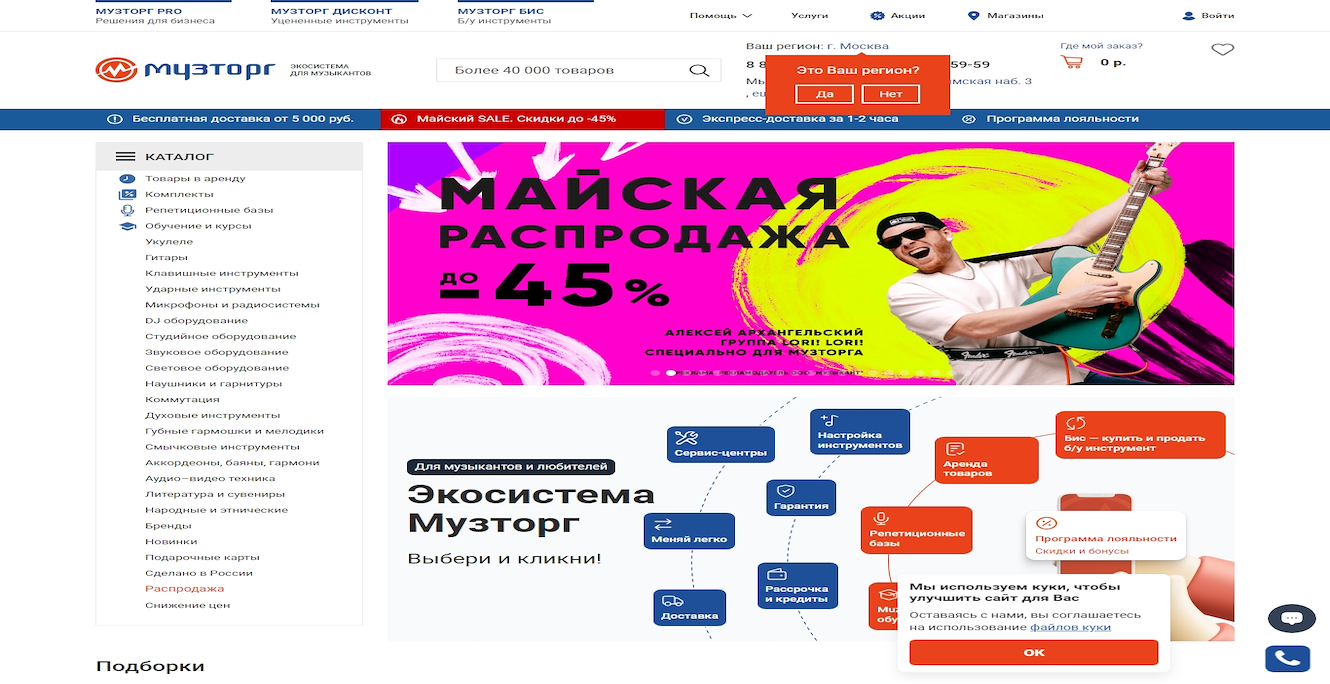Open the Снижение цен category

click(x=187, y=605)
